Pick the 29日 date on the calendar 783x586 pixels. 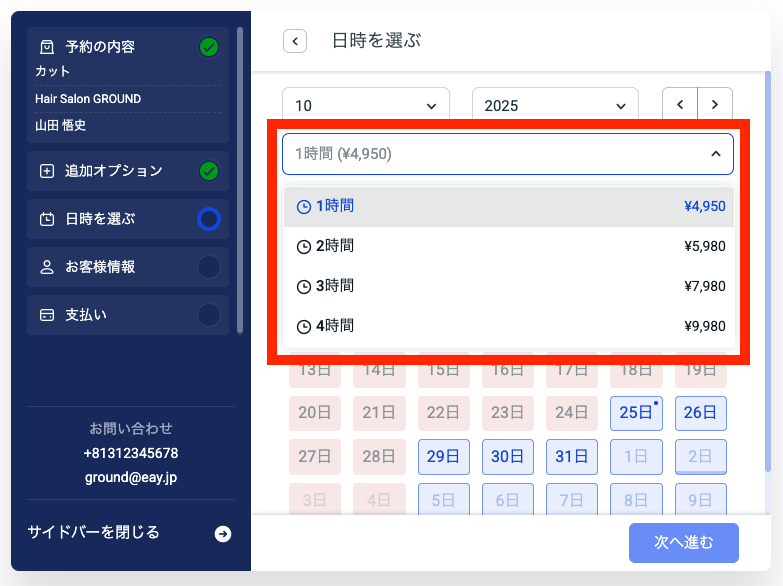[443, 456]
